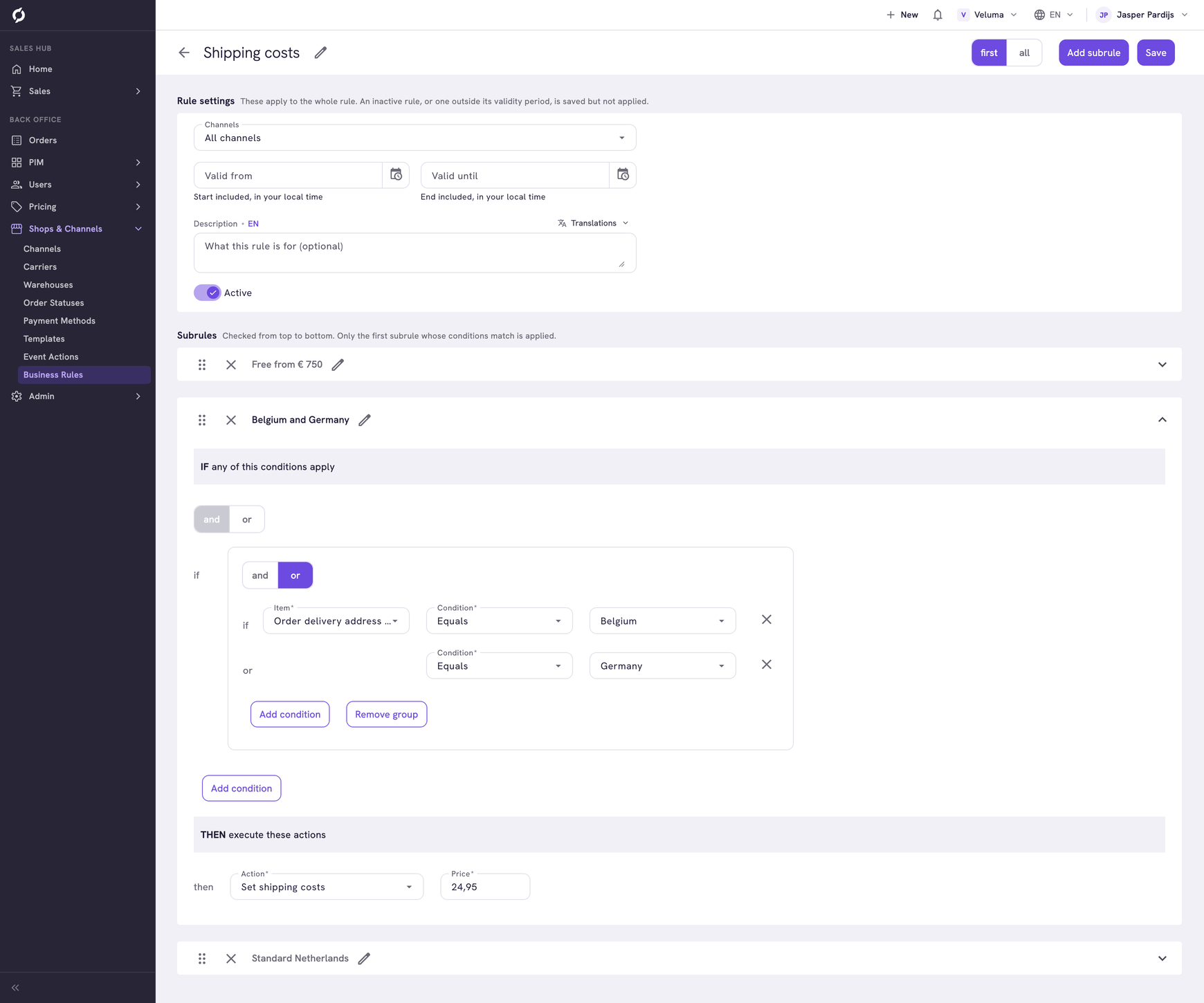This screenshot has height=1003, width=1204.
Task: Click the Price input field
Action: pos(485,887)
